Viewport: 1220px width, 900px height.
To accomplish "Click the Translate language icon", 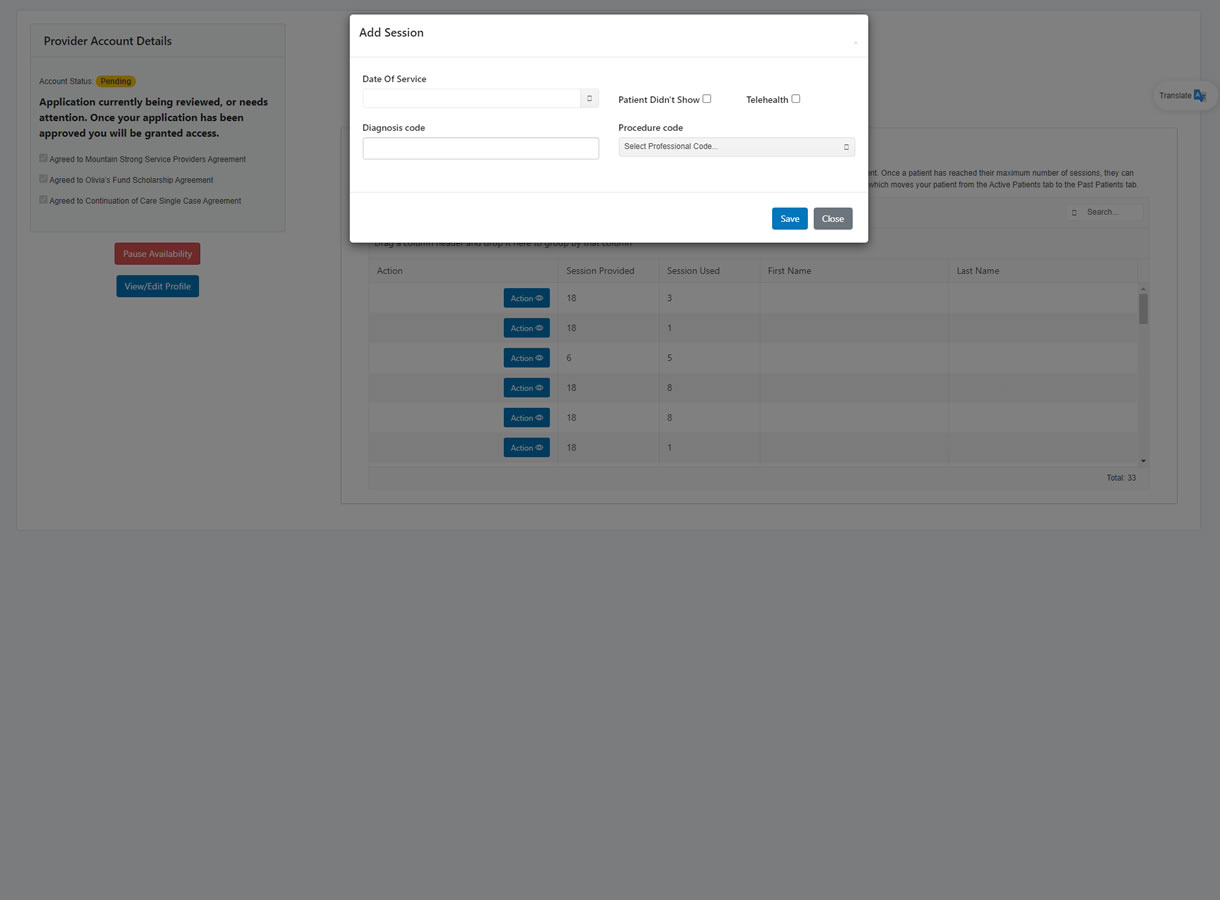I will click(1199, 96).
